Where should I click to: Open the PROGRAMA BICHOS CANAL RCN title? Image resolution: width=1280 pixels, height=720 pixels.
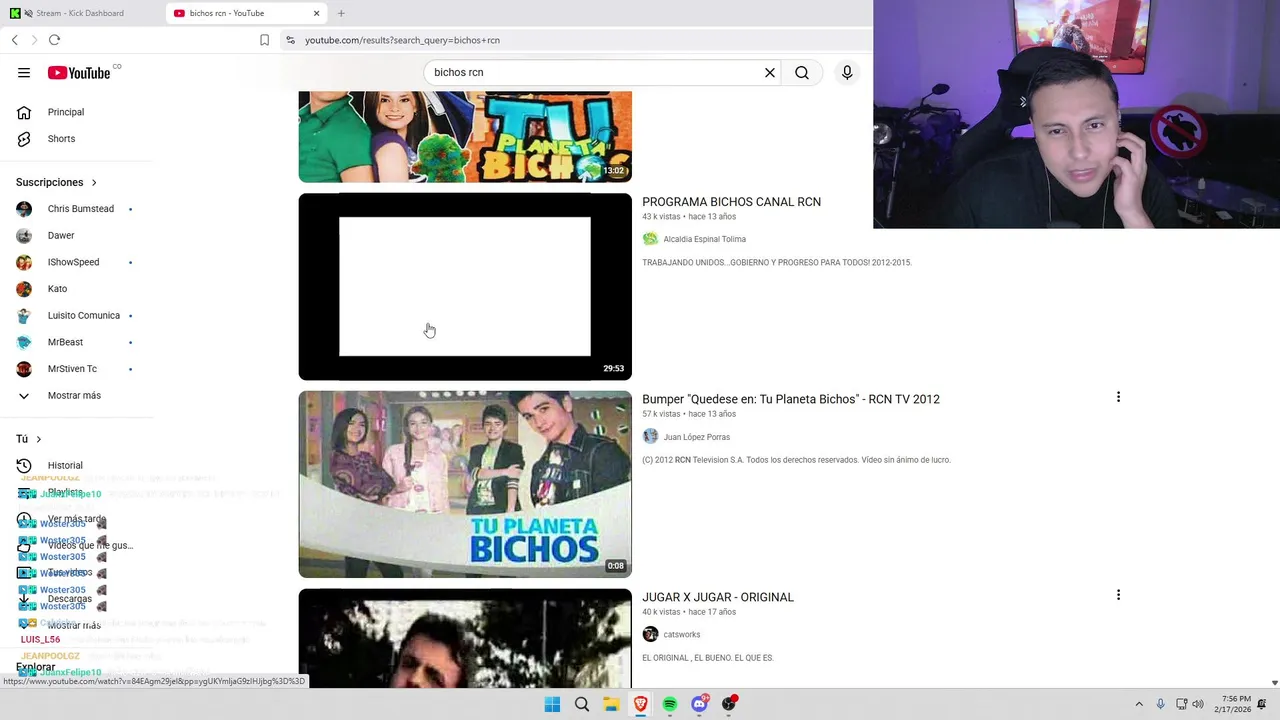tap(731, 202)
